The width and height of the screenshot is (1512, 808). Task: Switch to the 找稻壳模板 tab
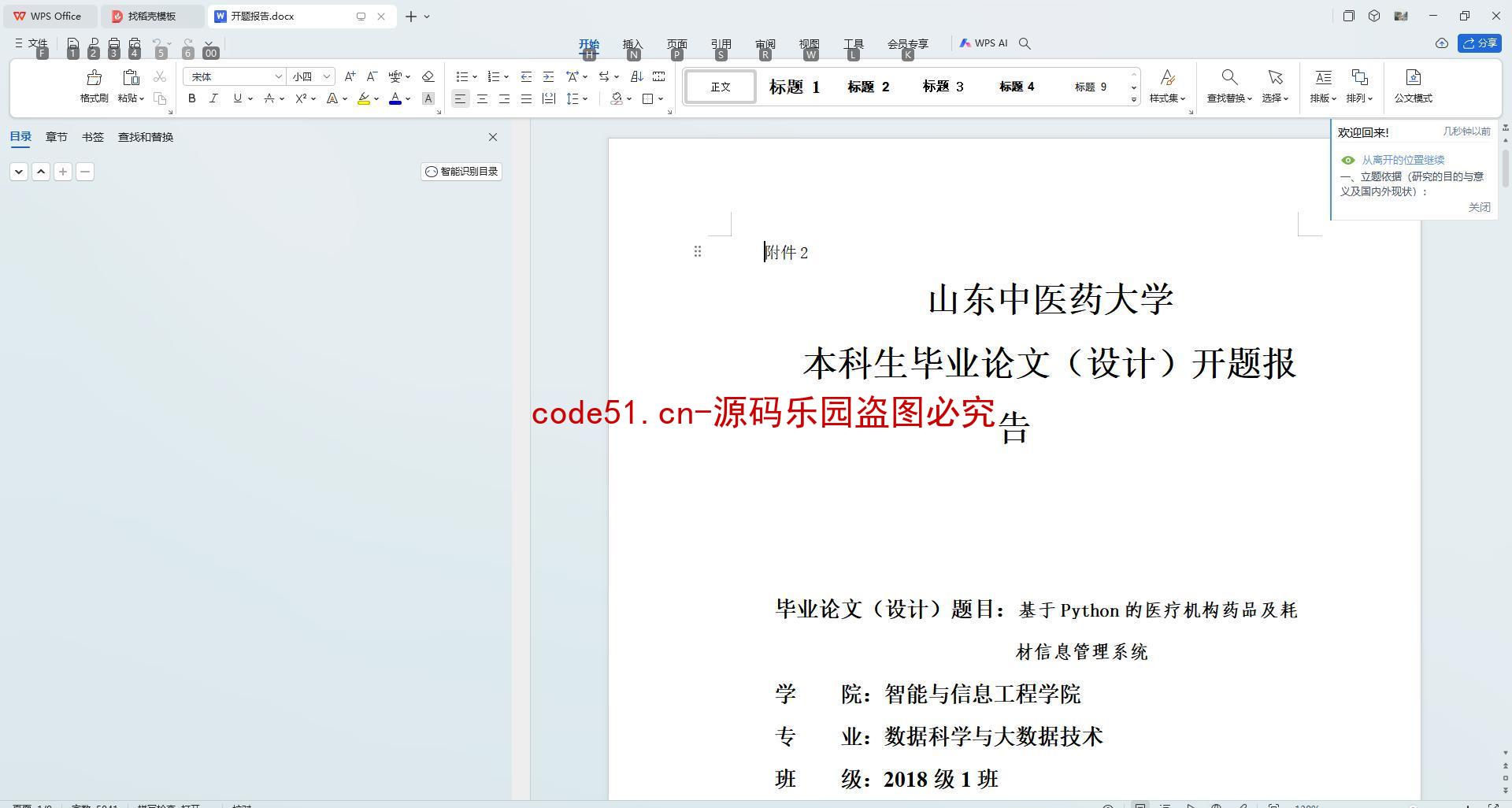pyautogui.click(x=151, y=16)
